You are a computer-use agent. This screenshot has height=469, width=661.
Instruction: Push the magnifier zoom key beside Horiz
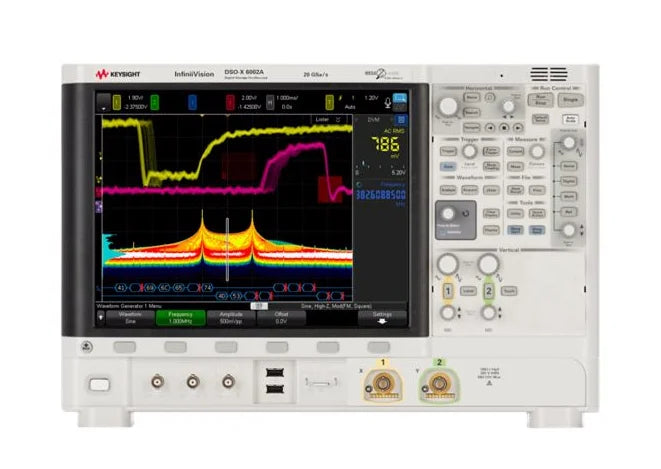[x=490, y=98]
